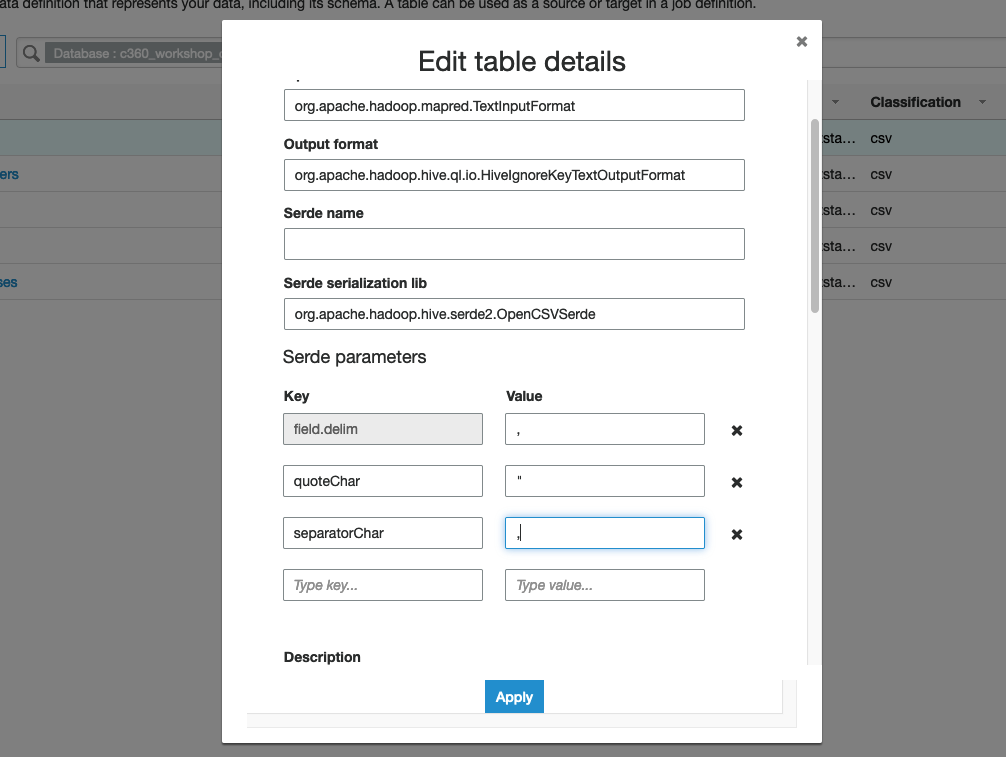Viewport: 1006px width, 757px height.
Task: Edit the Input format text field
Action: [x=514, y=105]
